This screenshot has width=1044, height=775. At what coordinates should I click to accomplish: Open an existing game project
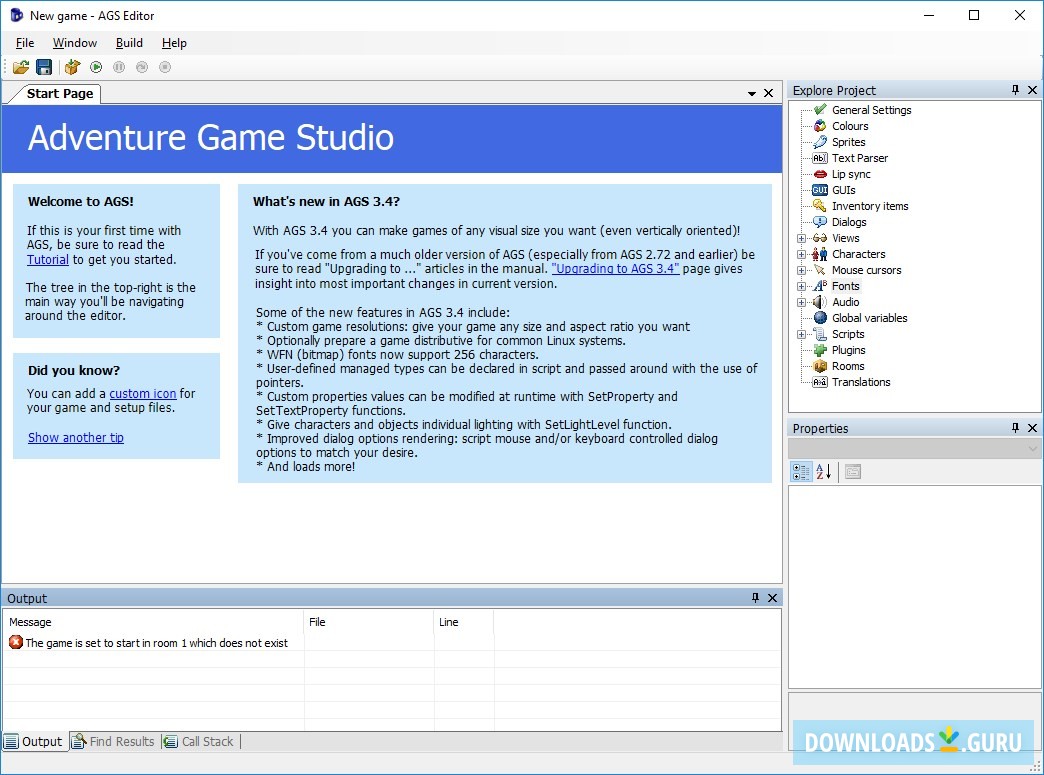21,67
